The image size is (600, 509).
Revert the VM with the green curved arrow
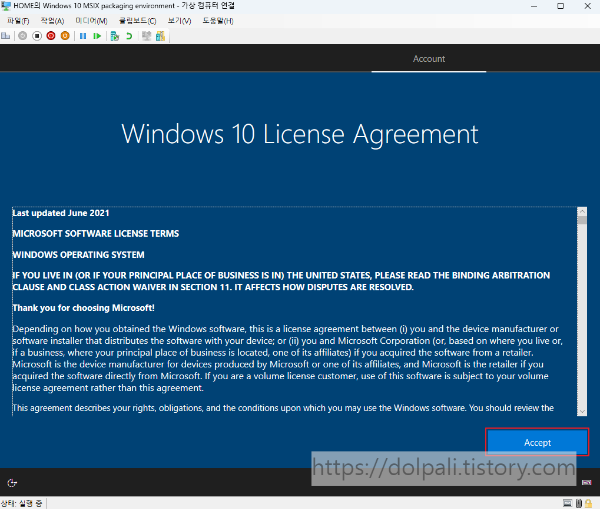point(129,36)
